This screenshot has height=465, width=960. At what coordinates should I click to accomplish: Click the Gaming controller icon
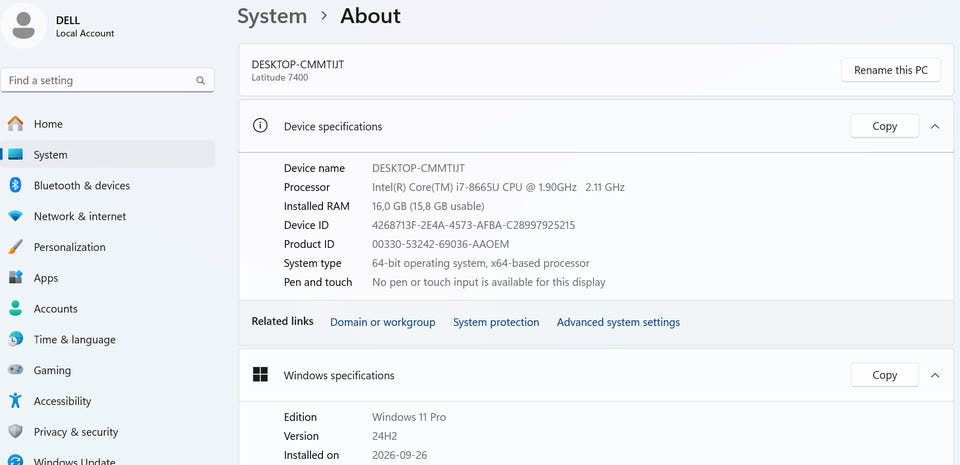[x=15, y=370]
